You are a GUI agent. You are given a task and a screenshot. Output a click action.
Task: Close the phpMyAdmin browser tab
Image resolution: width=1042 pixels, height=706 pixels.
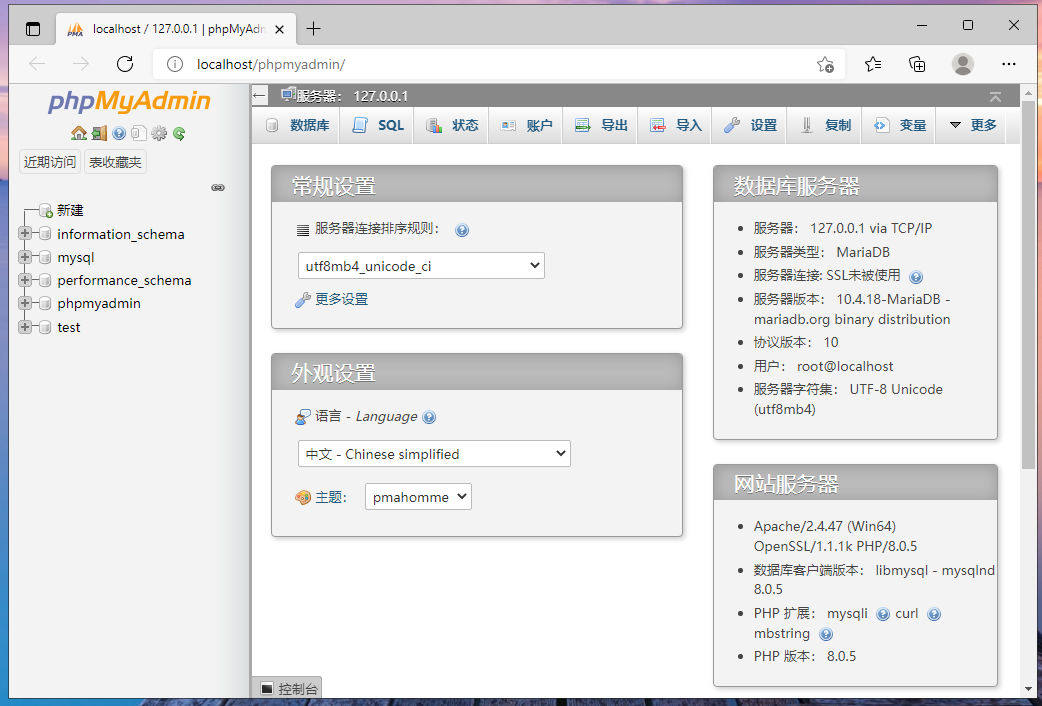pyautogui.click(x=280, y=29)
